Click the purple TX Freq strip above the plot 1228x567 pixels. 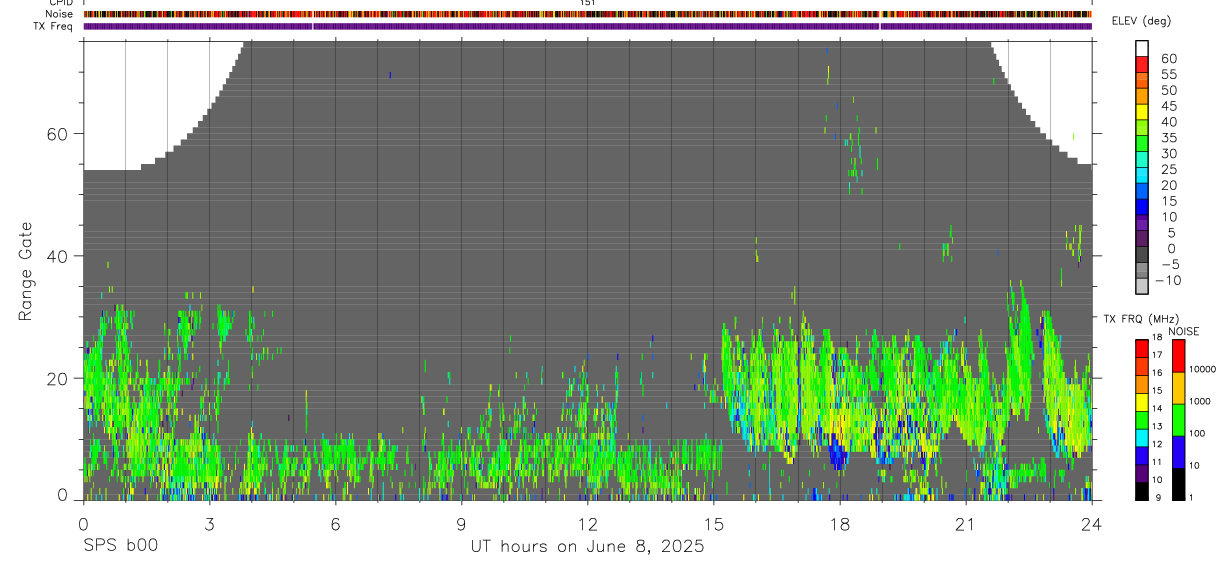(588, 26)
